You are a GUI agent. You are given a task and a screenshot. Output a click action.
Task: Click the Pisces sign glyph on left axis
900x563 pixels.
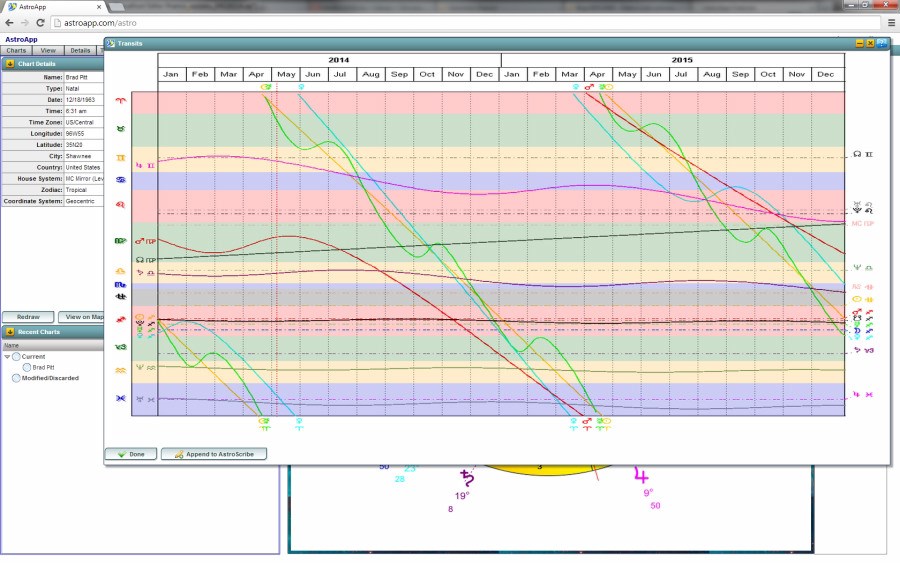pos(121,398)
